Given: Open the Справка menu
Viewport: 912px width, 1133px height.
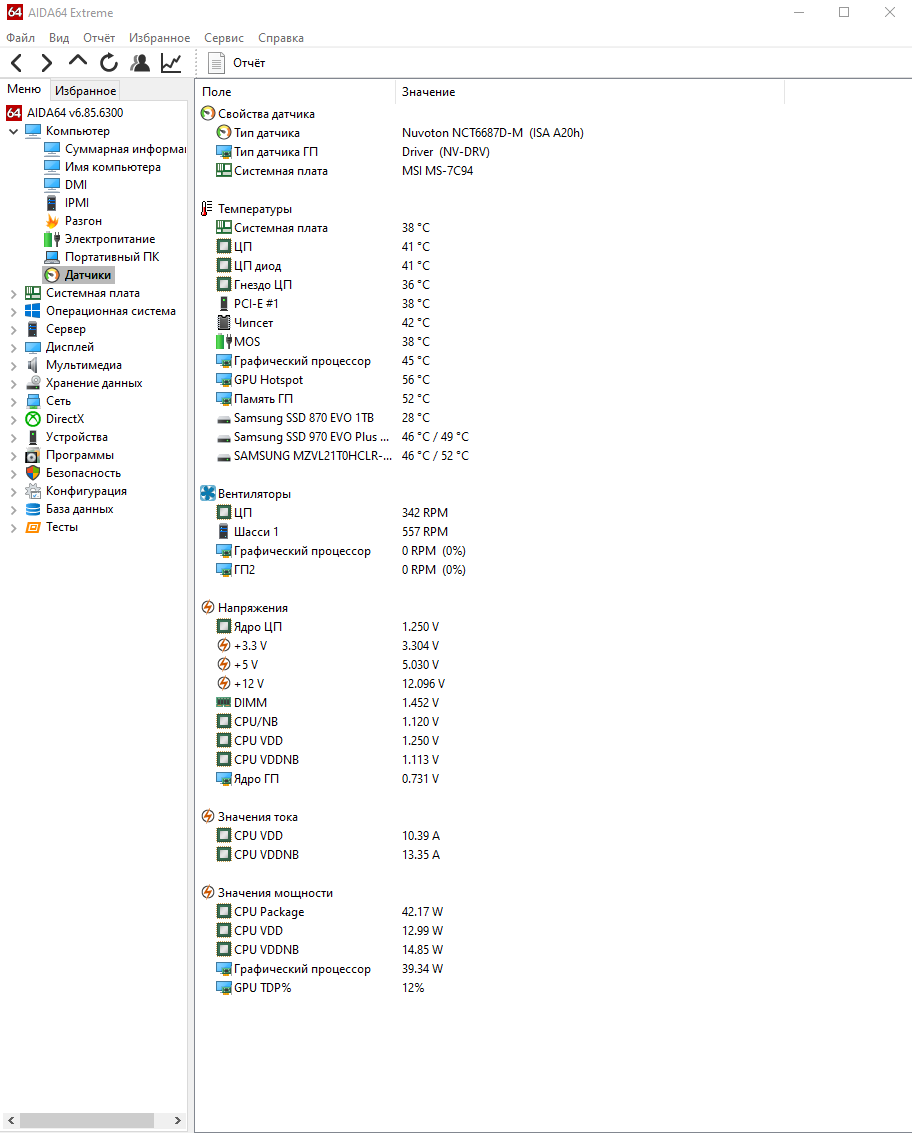Looking at the screenshot, I should 281,38.
